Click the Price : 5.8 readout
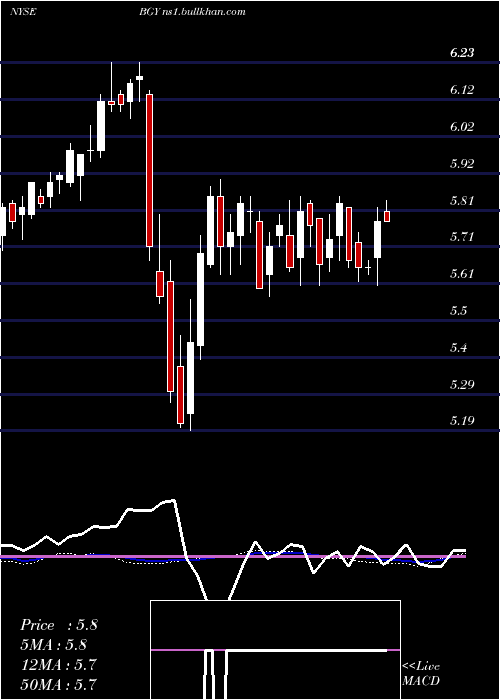Screen dimensions: 500x700 coord(58,625)
